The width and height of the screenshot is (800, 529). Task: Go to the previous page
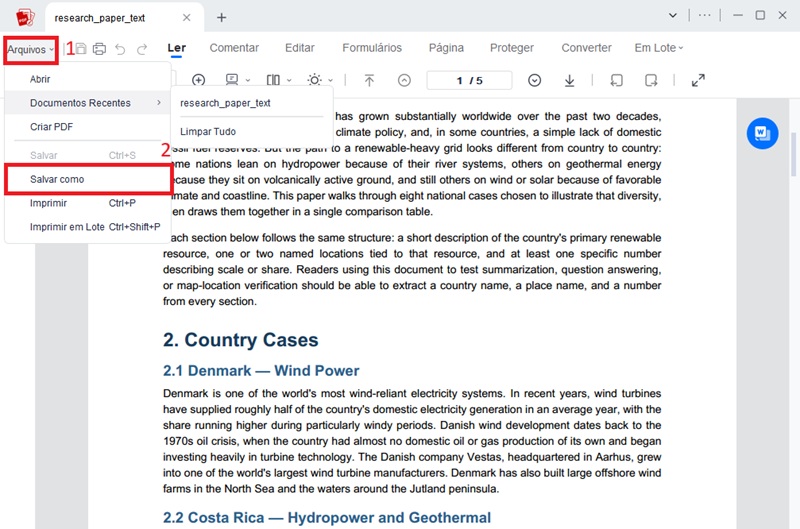tap(404, 80)
